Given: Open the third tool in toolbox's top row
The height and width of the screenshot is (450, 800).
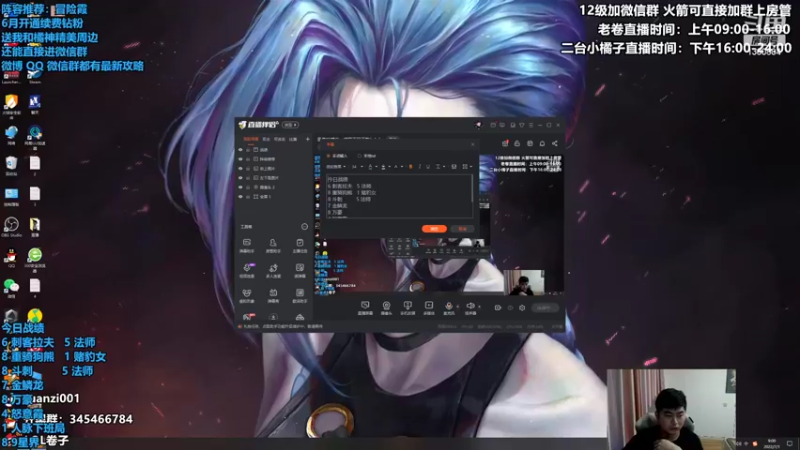Looking at the screenshot, I should [x=299, y=245].
